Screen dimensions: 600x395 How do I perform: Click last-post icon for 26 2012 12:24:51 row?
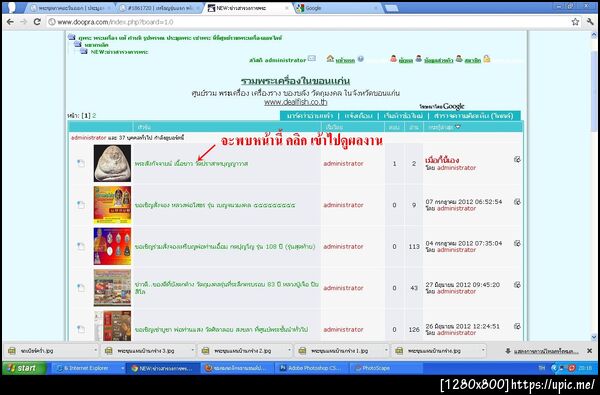pos(517,326)
